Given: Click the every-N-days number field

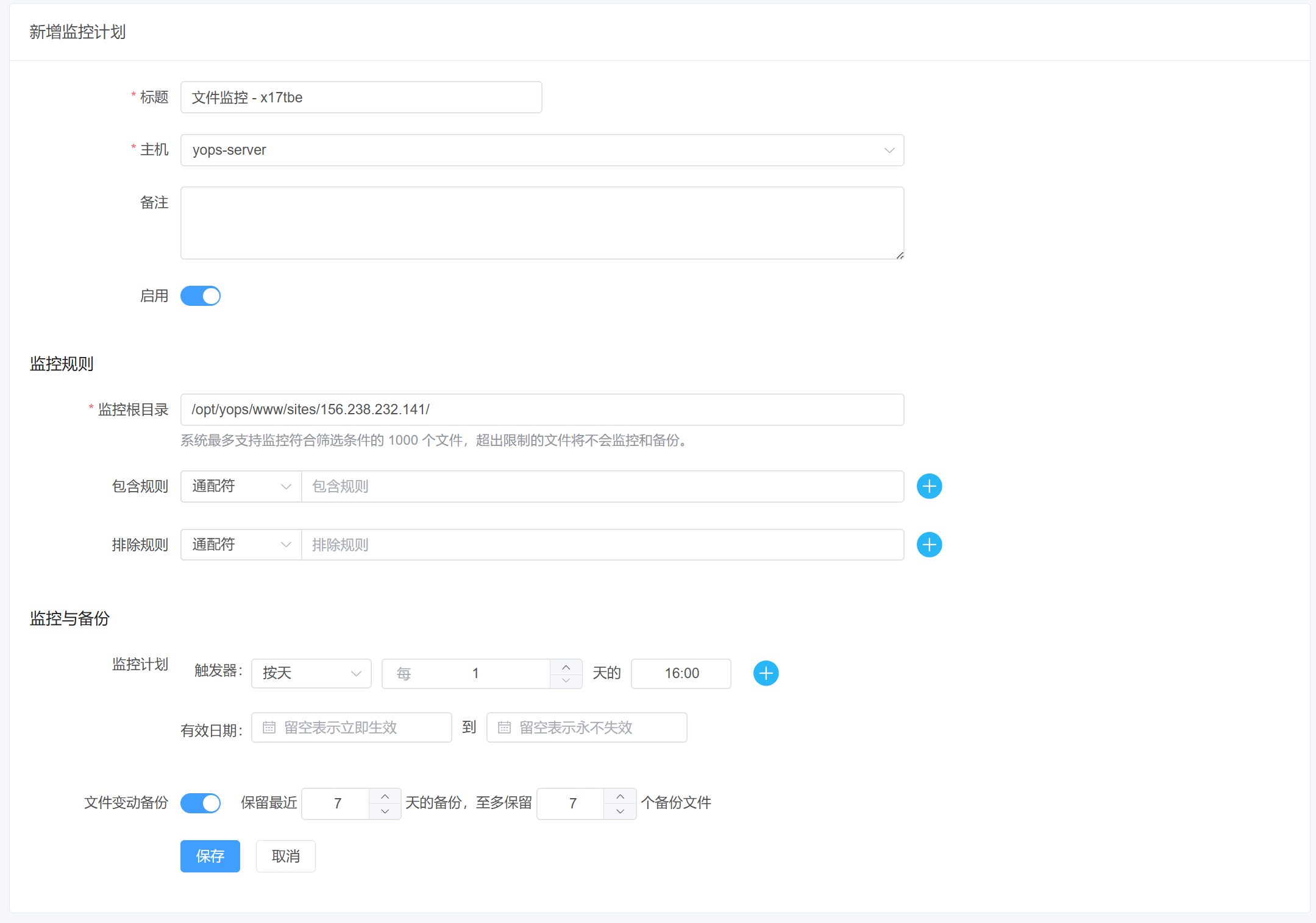Looking at the screenshot, I should tap(475, 673).
